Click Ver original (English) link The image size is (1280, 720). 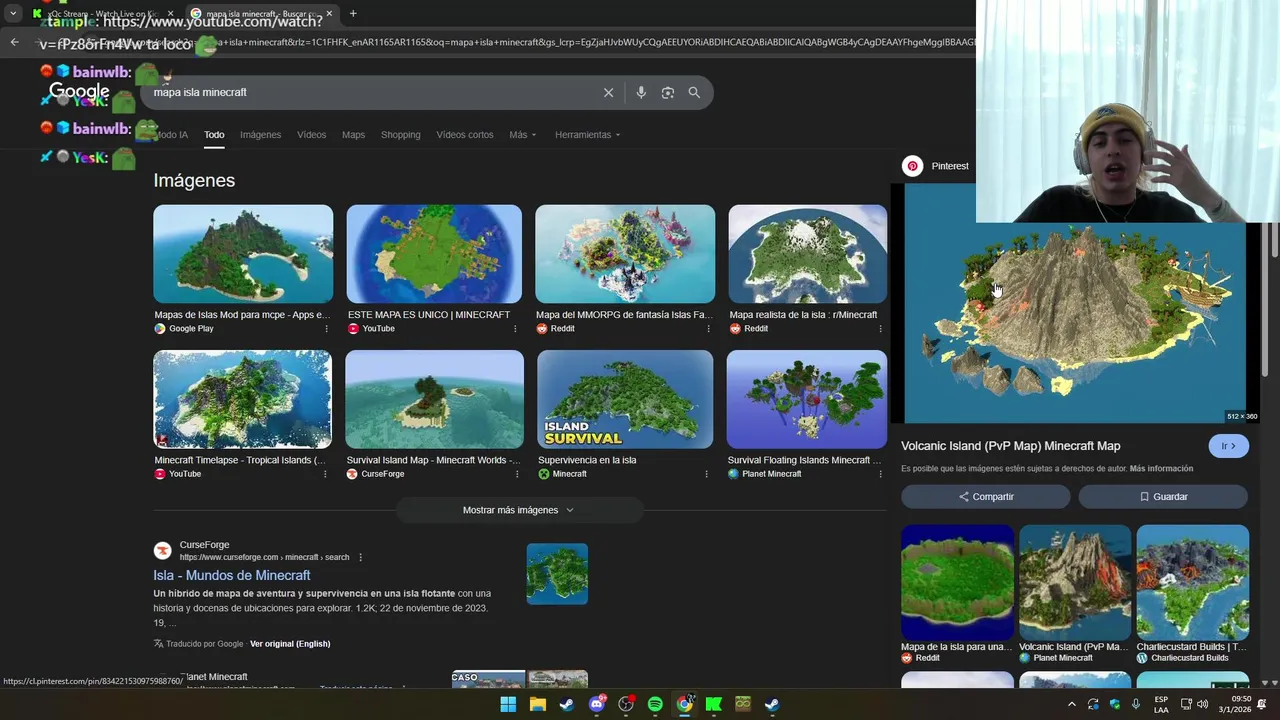[x=290, y=644]
